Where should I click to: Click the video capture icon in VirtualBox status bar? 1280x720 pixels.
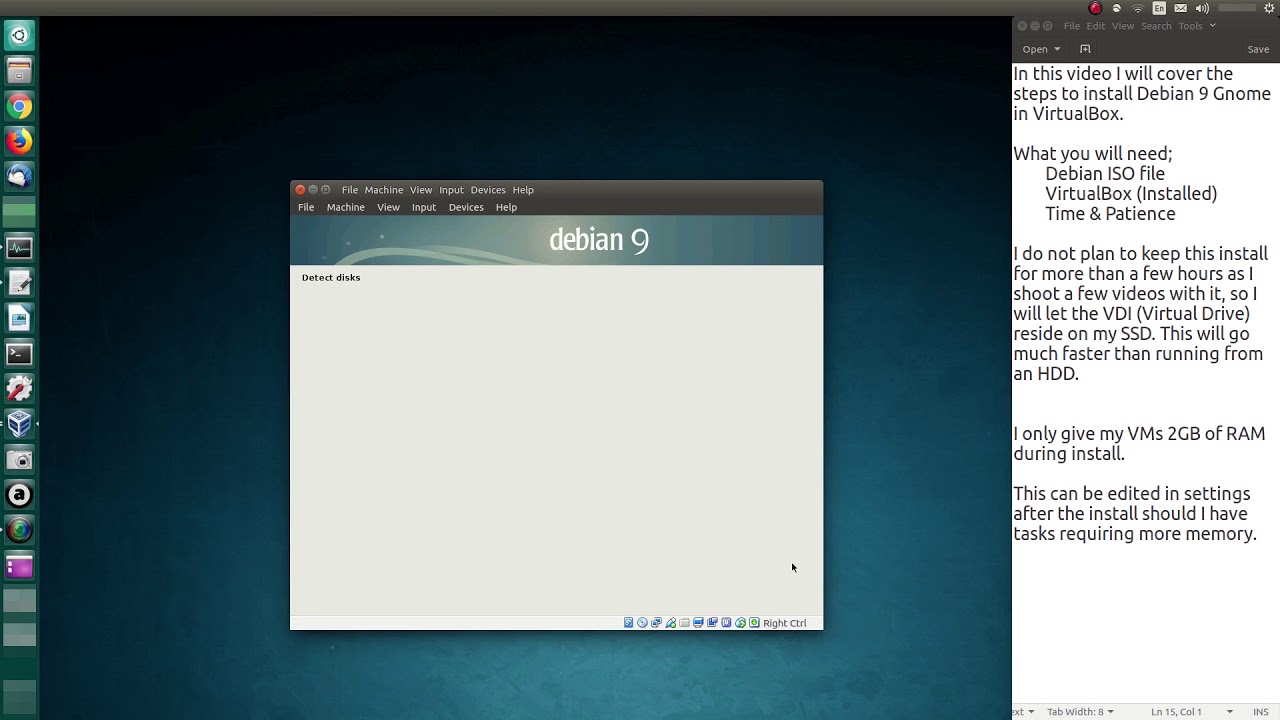click(712, 623)
